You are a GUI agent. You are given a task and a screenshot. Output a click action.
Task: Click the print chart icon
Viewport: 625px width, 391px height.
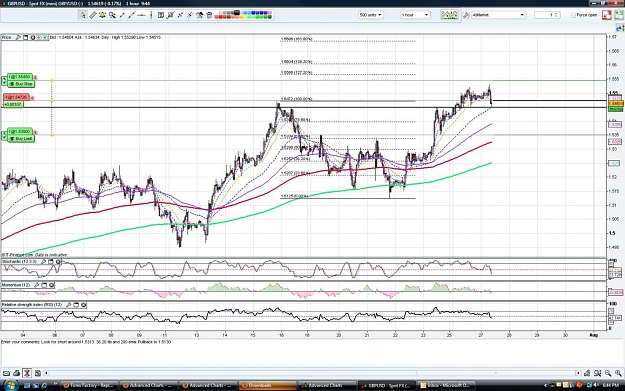pos(16,373)
